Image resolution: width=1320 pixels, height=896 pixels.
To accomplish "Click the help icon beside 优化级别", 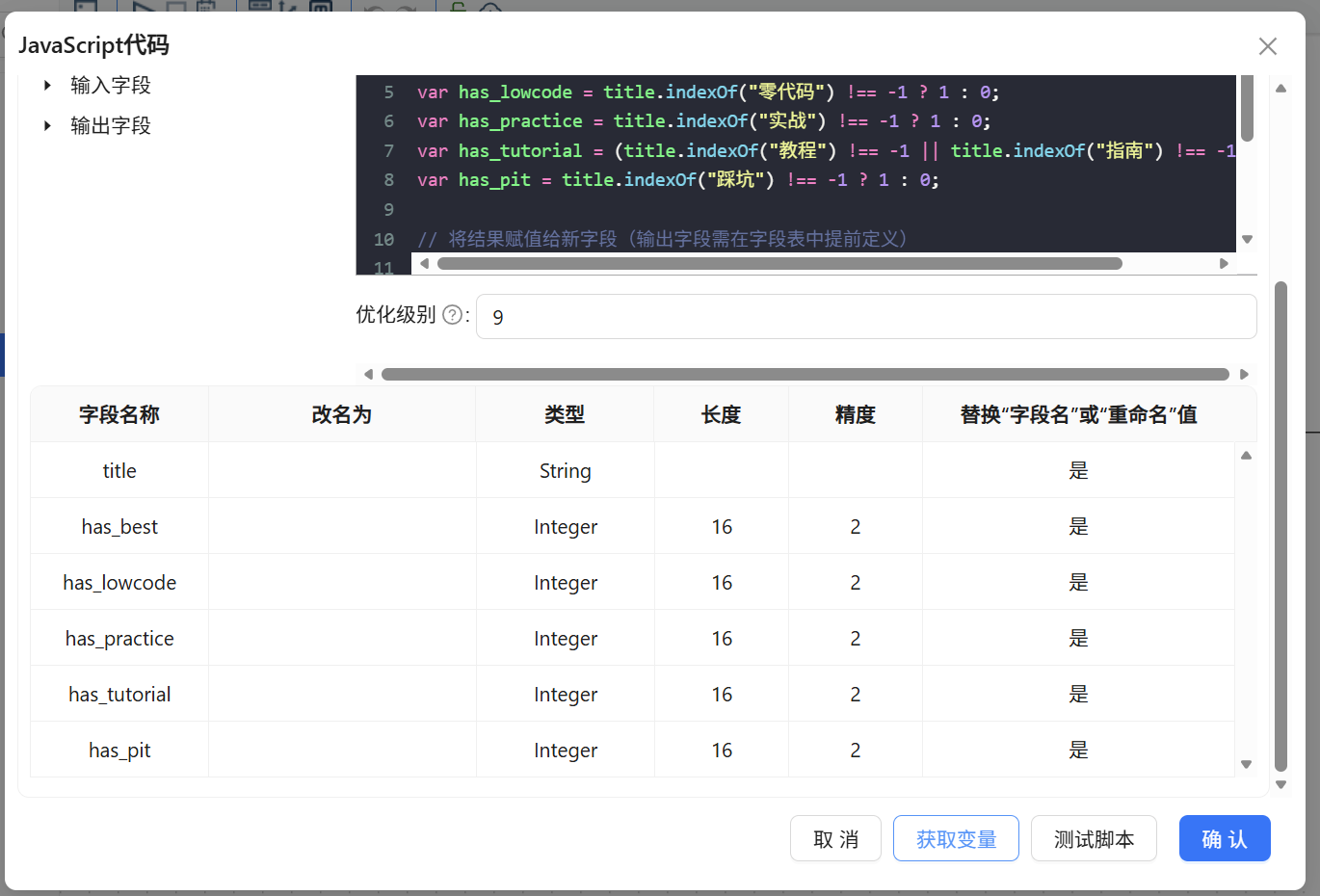I will 452,315.
